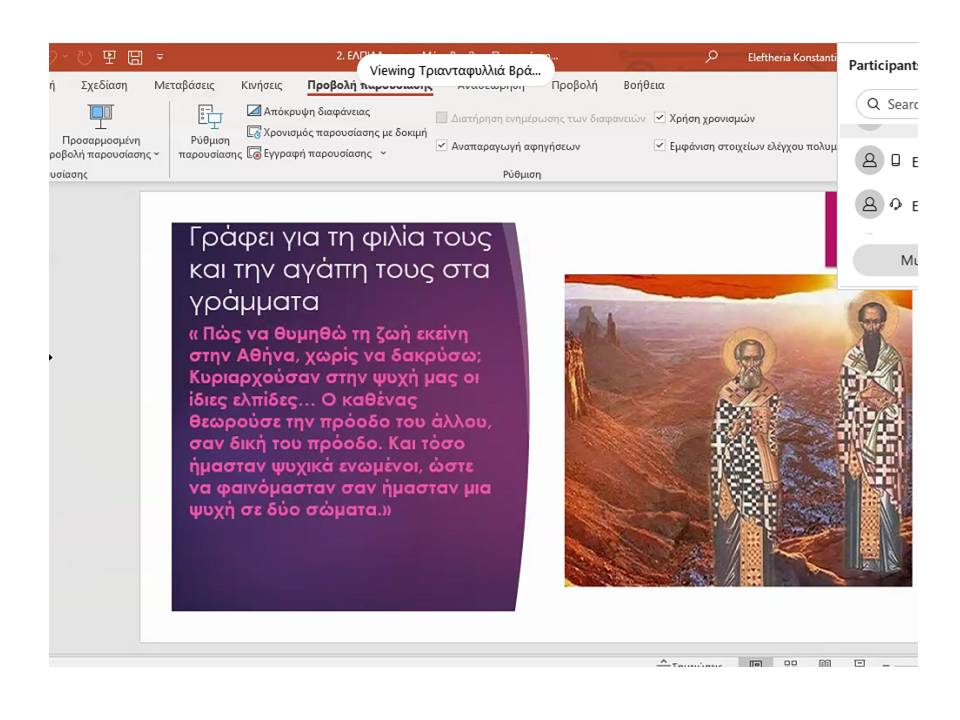Toggle Εμφάνιση στοιχείων ελέγχου πολυμέσων checkbox
Viewport: 960px width, 720px height.
(660, 146)
